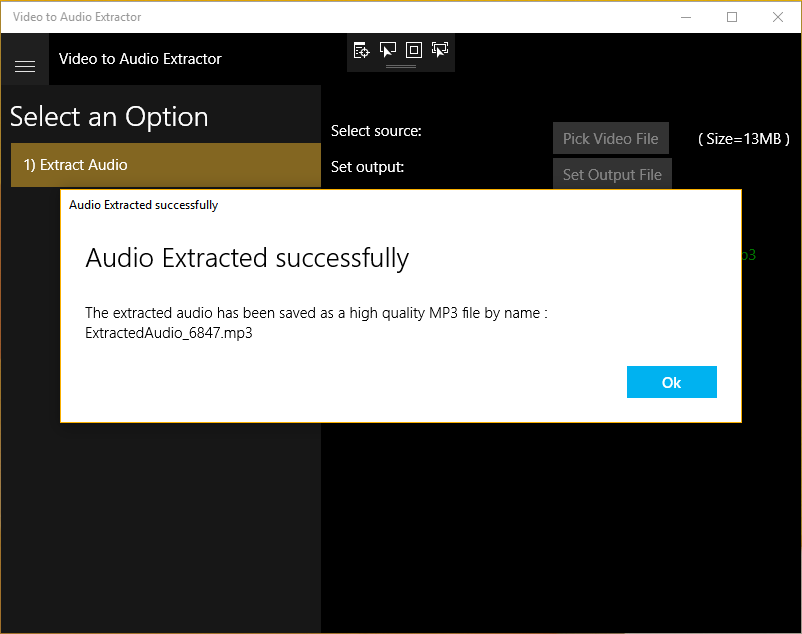Click the Set Output File button
Viewport: 802px width, 634px height.
(x=612, y=174)
